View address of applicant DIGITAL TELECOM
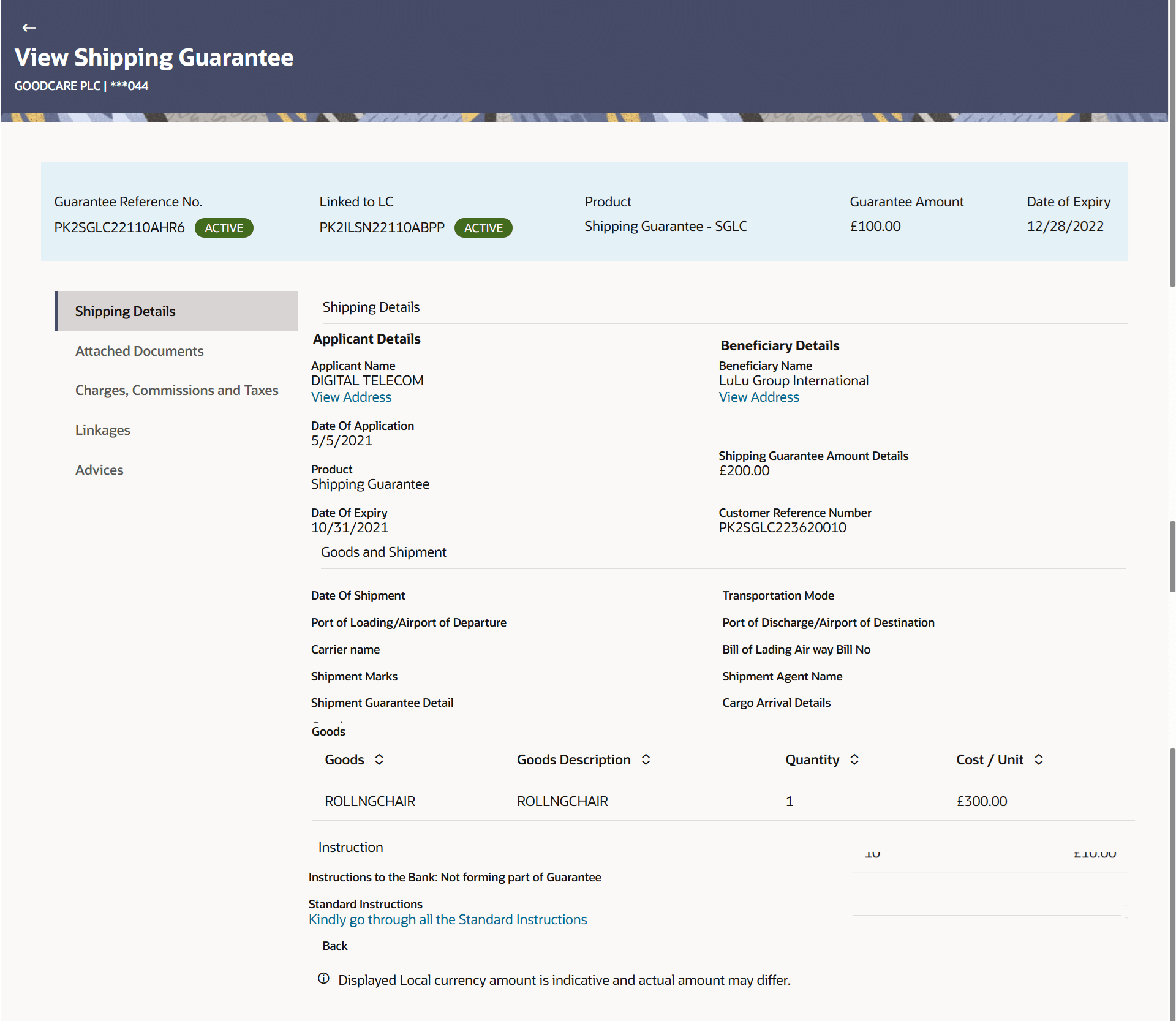1176x1021 pixels. (x=351, y=397)
